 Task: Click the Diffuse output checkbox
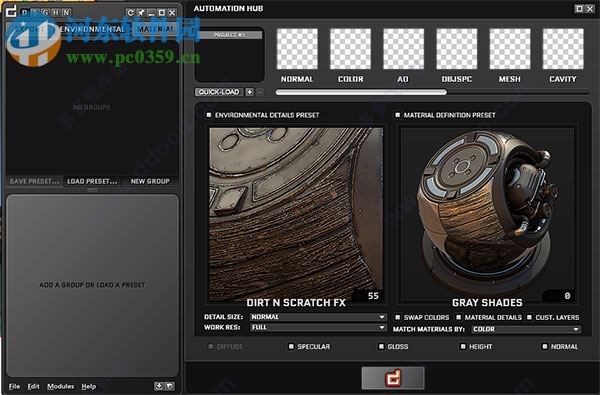pos(210,346)
